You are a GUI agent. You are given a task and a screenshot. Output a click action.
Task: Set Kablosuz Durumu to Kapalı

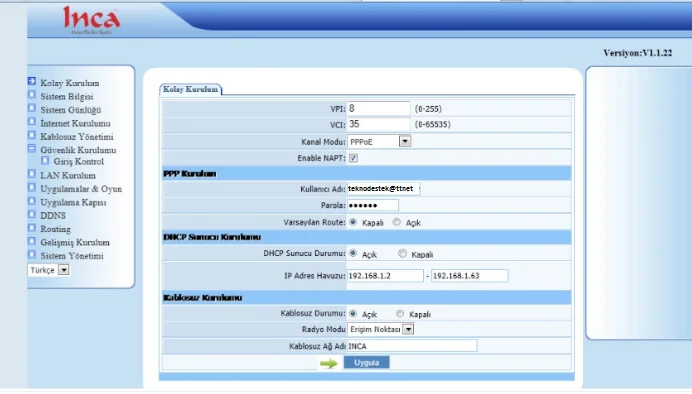(x=400, y=313)
